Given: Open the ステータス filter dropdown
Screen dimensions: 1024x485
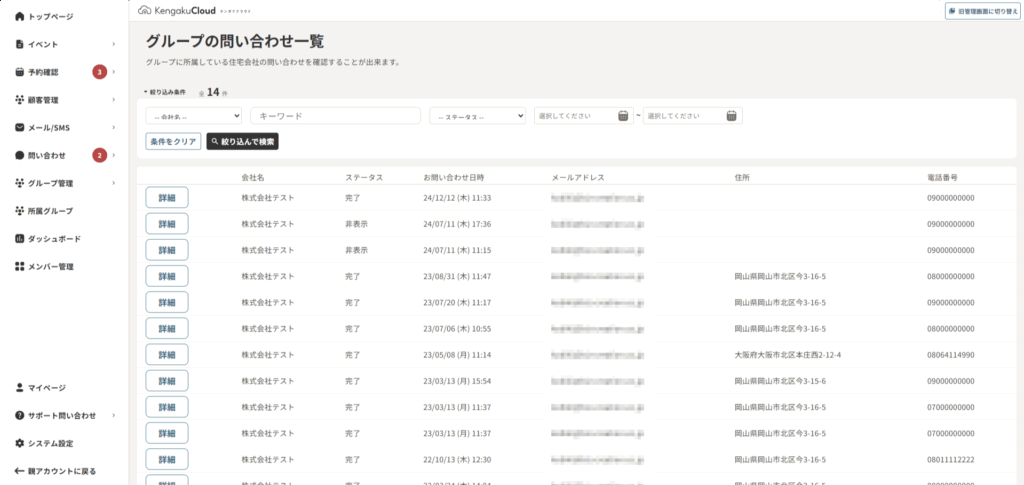Looking at the screenshot, I should [x=477, y=116].
